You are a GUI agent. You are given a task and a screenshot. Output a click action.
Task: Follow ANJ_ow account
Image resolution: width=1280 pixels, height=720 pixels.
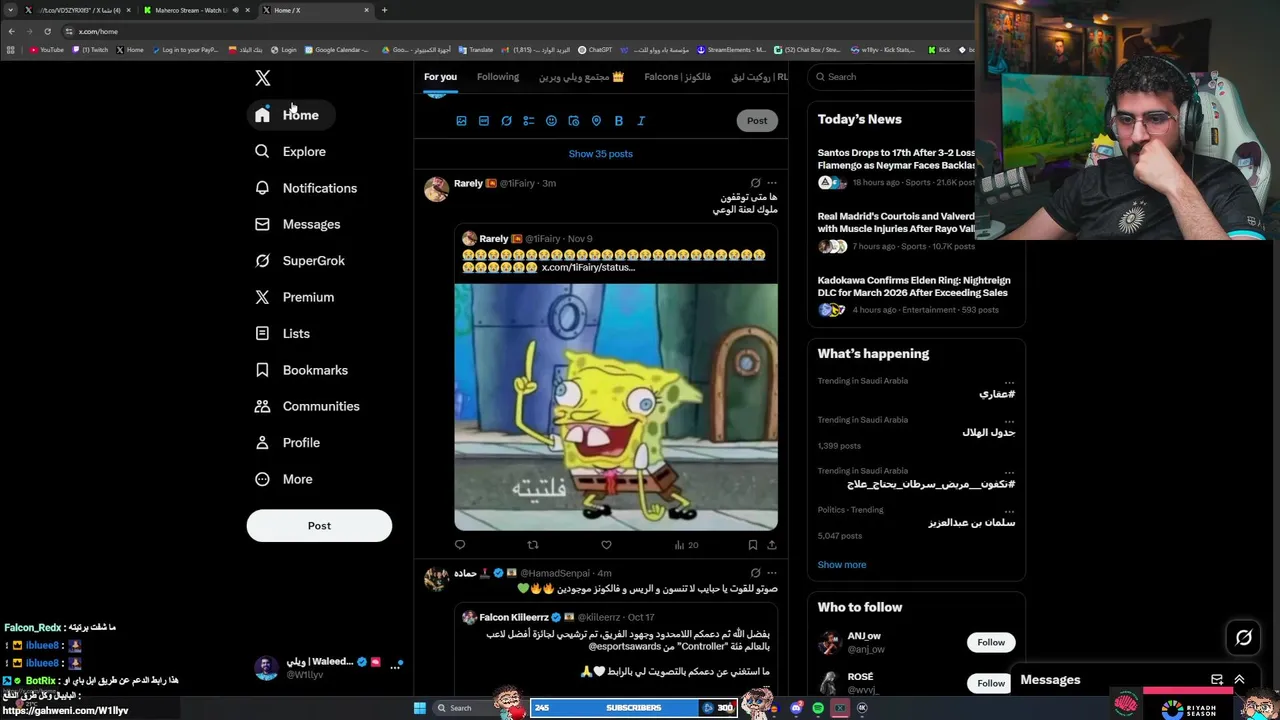(x=991, y=643)
